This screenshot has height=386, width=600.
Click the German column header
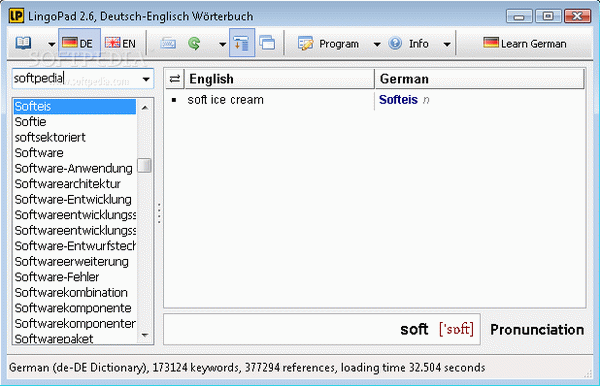coord(479,79)
